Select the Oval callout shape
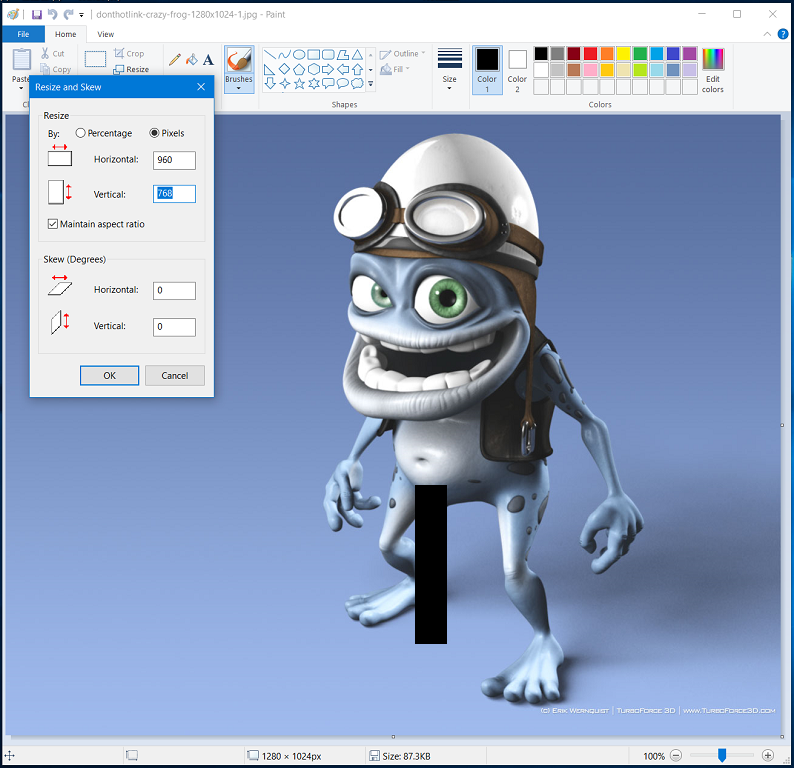 tap(343, 84)
